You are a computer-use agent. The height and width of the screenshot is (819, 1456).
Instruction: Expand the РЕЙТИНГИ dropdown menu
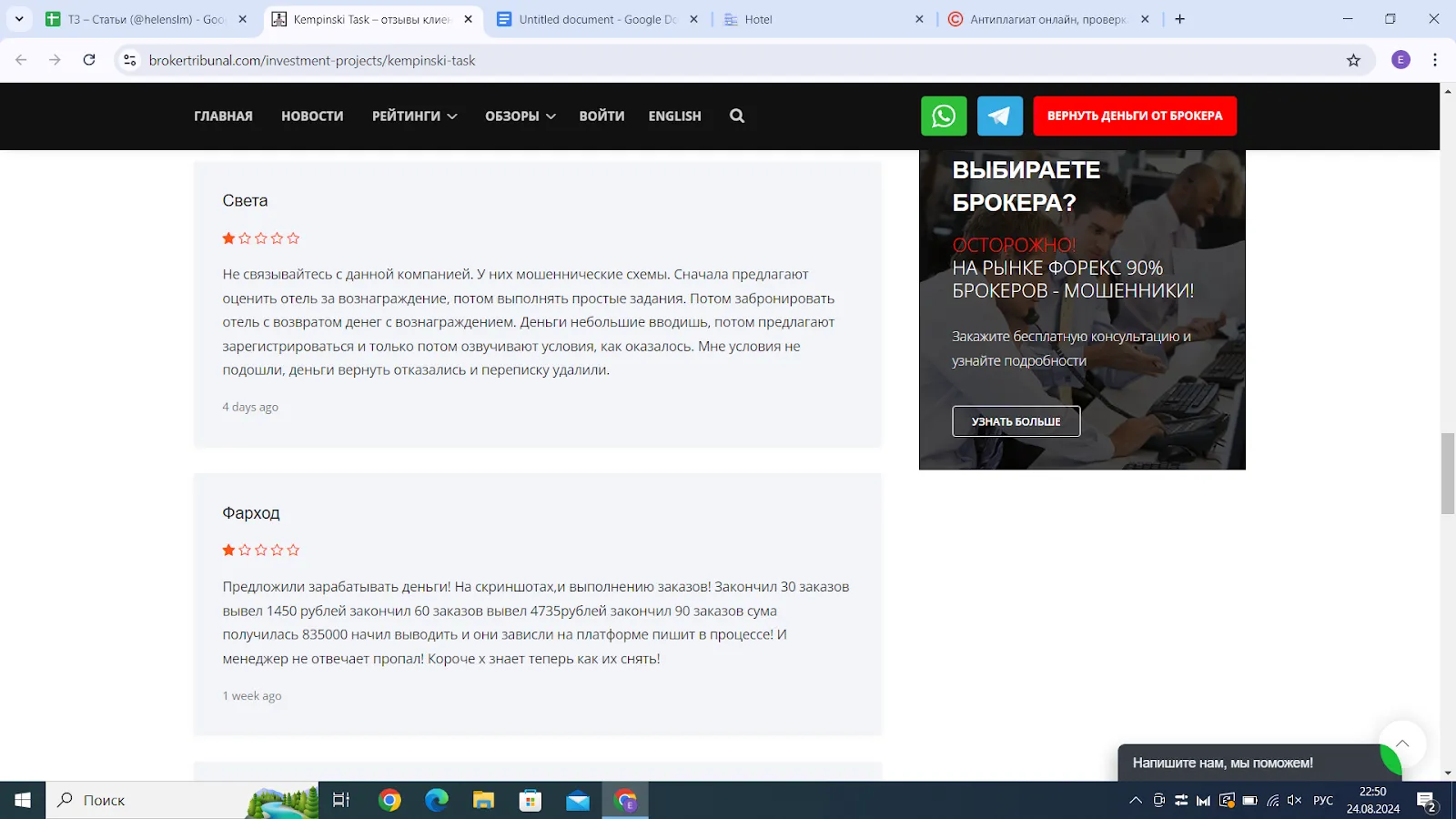[x=414, y=116]
